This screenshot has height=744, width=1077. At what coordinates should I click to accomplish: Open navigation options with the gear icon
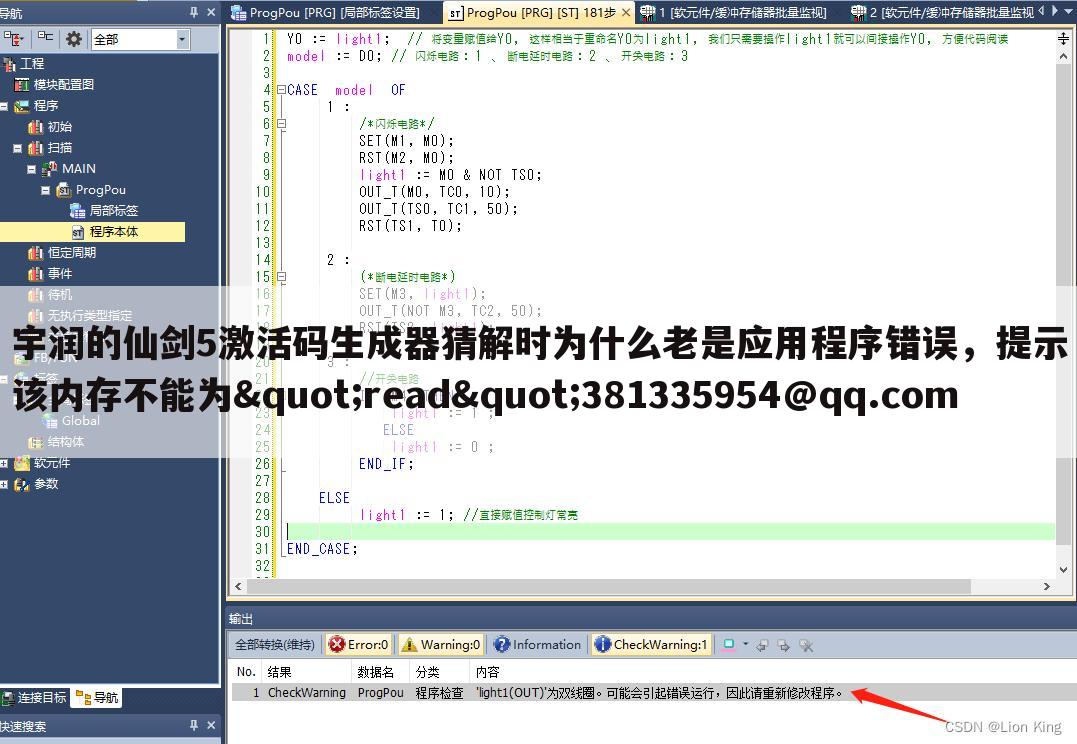point(73,39)
